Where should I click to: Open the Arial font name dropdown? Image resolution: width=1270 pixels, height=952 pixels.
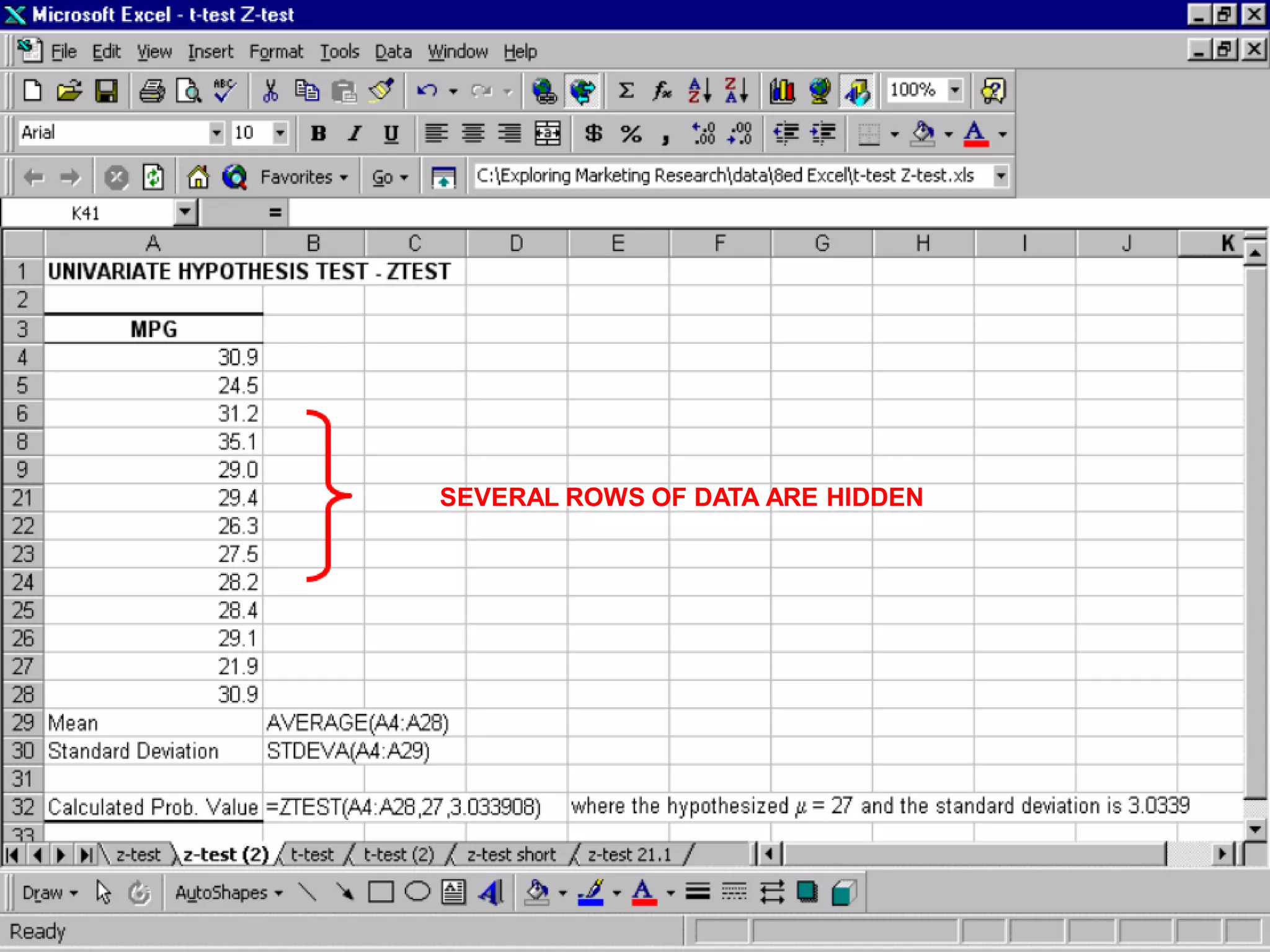(216, 133)
